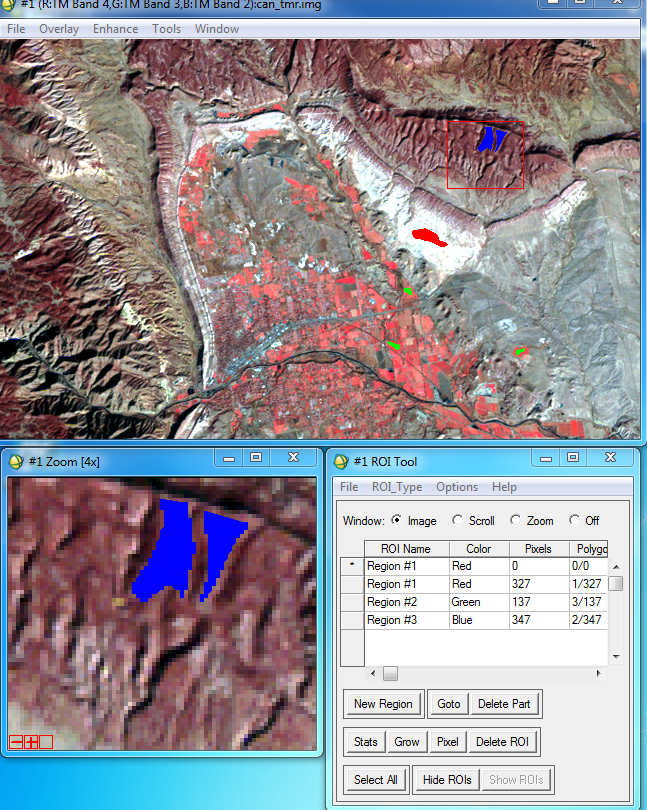Image resolution: width=647 pixels, height=810 pixels.
Task: Click the Pixel button
Action: (448, 742)
